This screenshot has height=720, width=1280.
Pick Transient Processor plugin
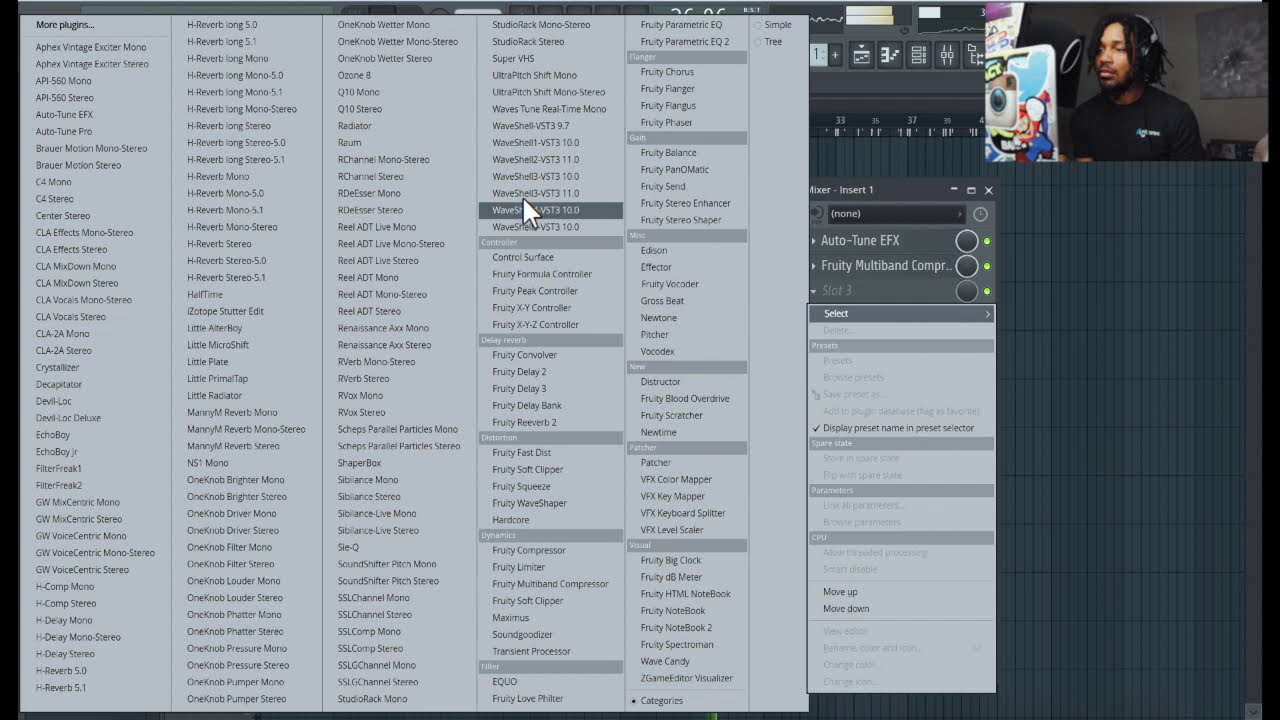pyautogui.click(x=531, y=652)
